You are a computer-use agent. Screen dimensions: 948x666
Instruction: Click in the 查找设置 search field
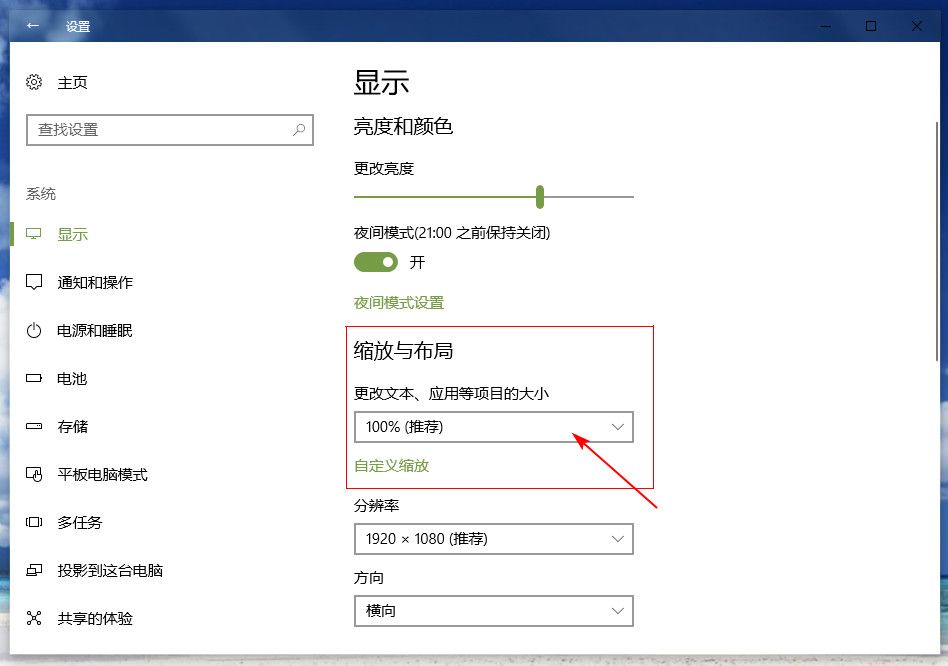click(x=170, y=129)
